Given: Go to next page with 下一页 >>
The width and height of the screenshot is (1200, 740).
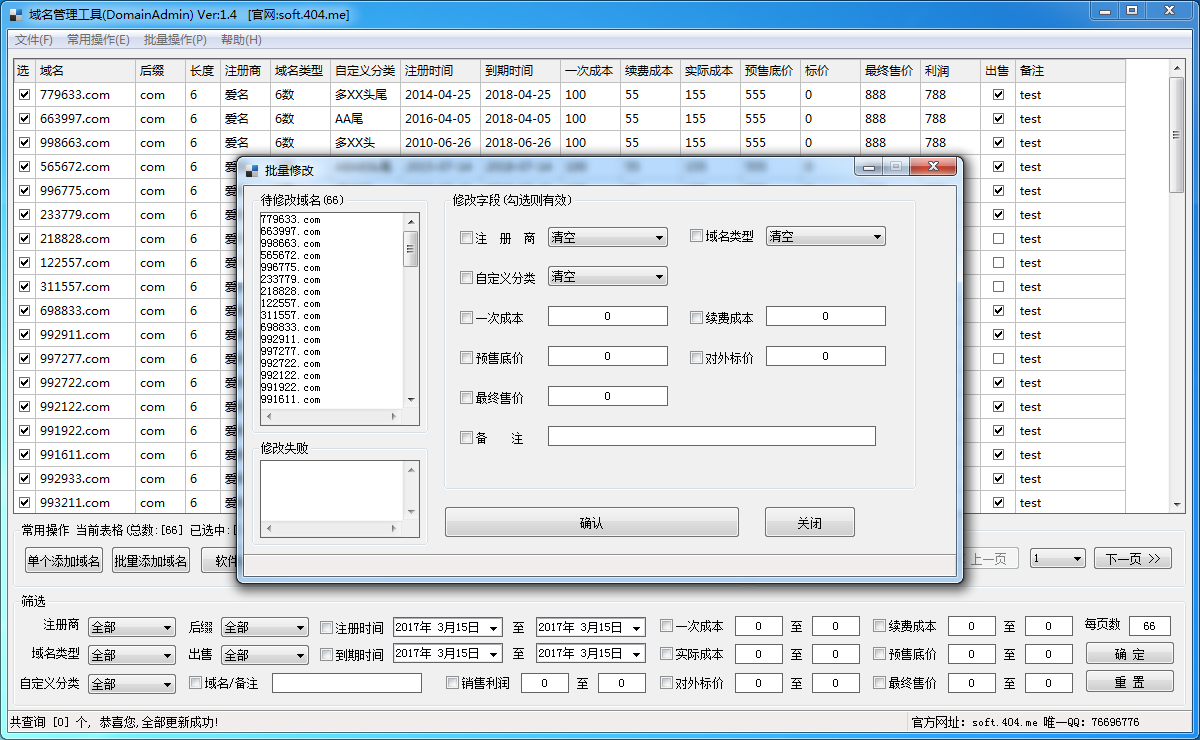Looking at the screenshot, I should [1133, 559].
